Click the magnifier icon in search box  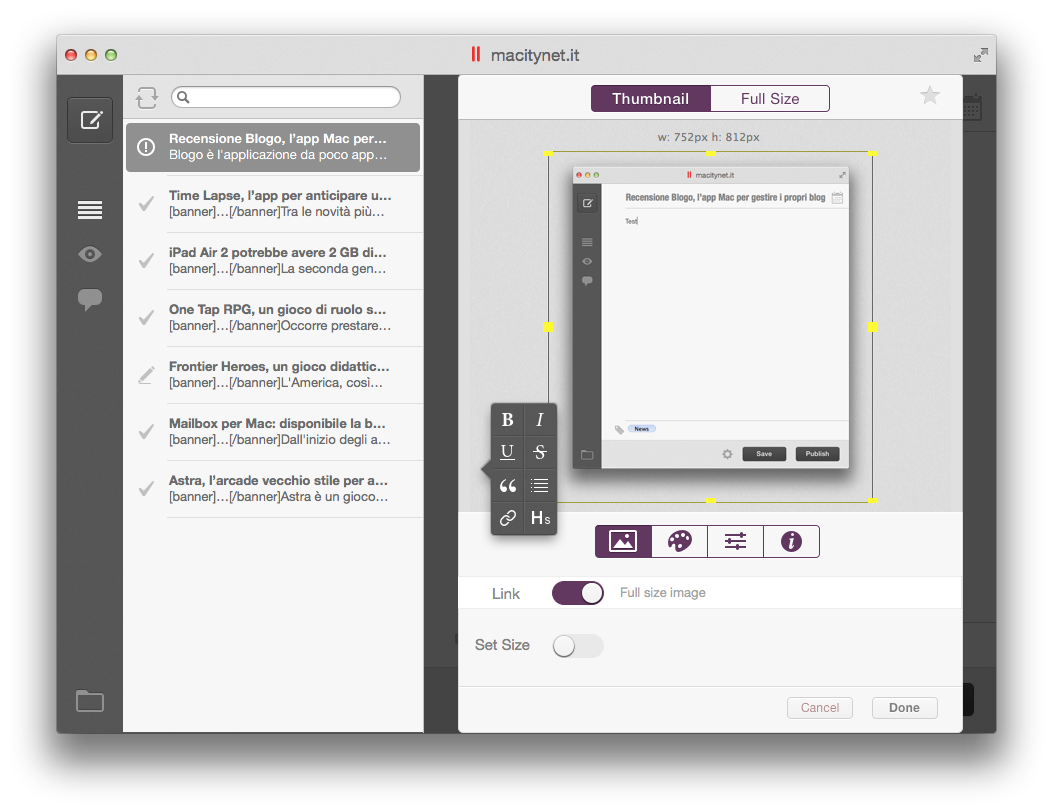pyautogui.click(x=183, y=97)
